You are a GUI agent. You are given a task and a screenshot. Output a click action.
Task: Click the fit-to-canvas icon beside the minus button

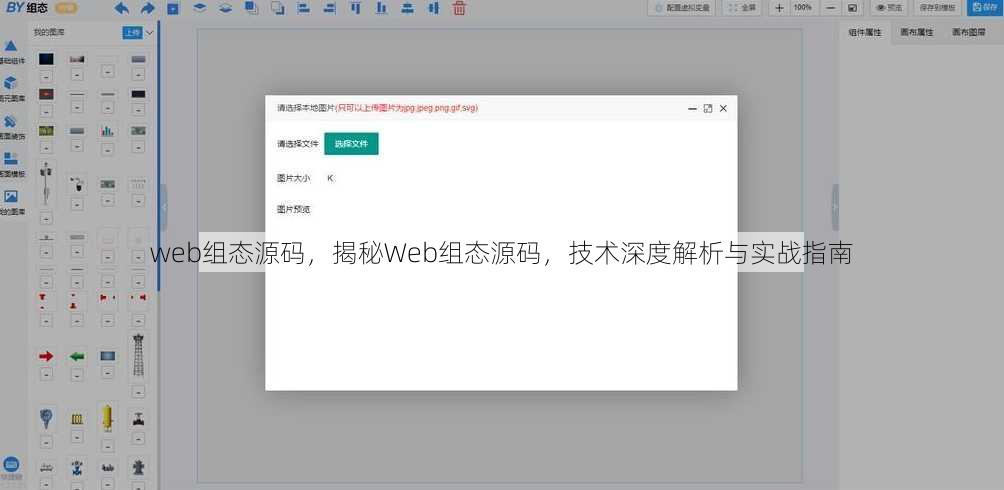852,8
